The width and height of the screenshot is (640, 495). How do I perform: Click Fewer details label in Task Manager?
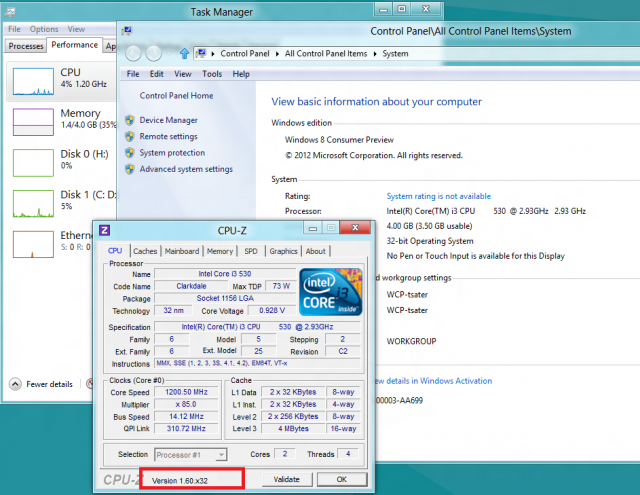tap(49, 384)
